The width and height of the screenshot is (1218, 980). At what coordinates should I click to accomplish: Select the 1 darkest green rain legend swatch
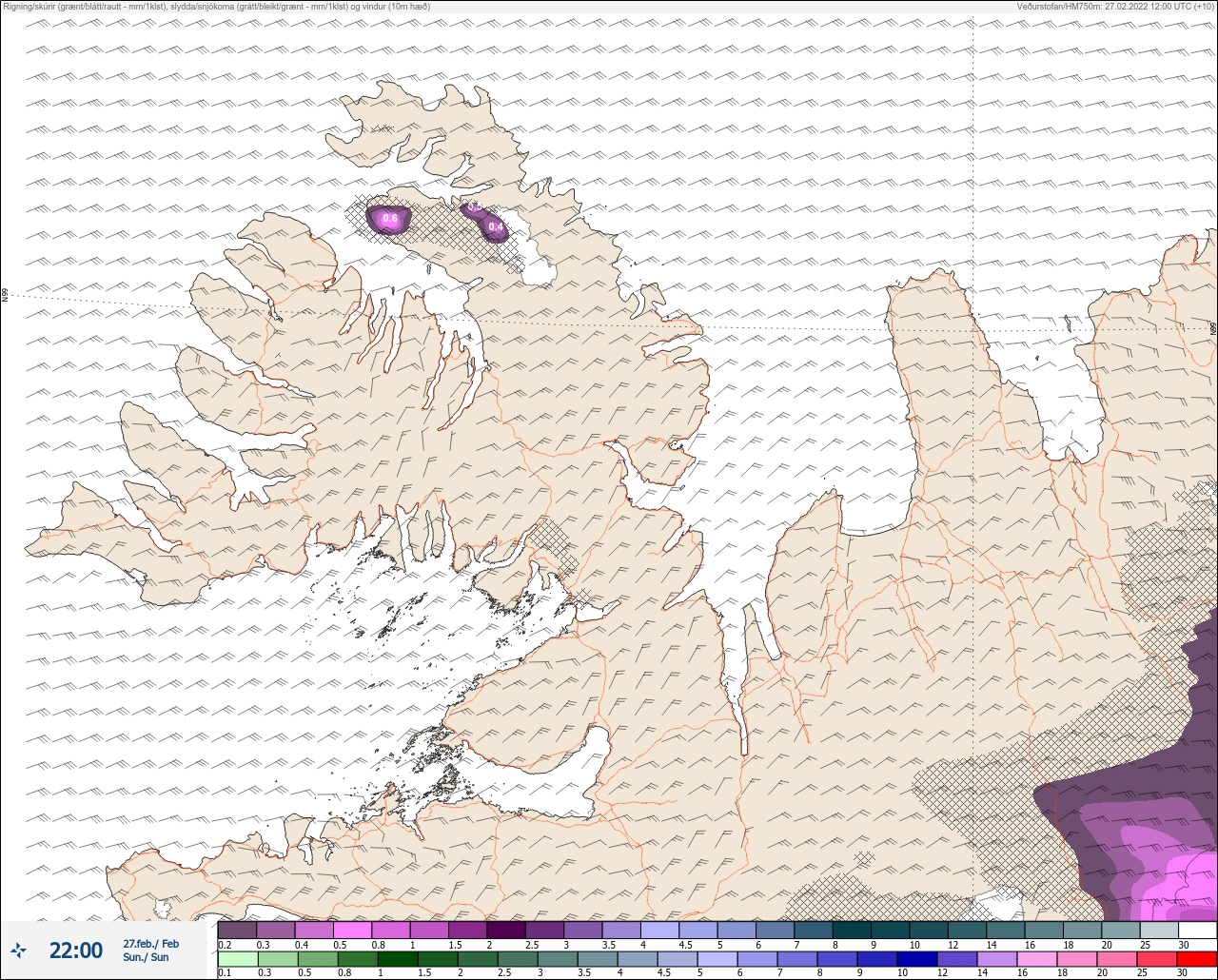coord(397,958)
